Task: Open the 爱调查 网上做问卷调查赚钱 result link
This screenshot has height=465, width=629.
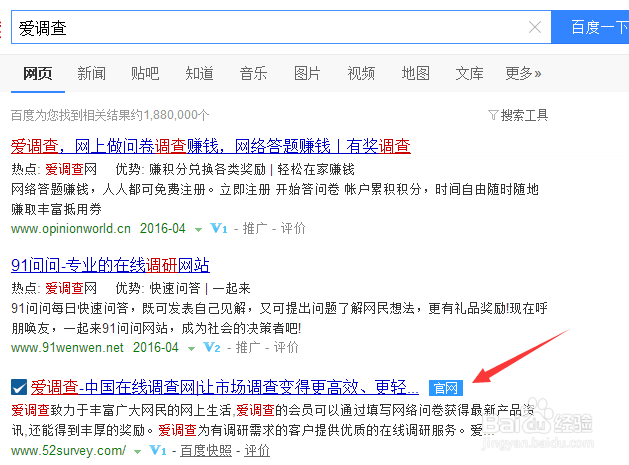Action: point(211,146)
